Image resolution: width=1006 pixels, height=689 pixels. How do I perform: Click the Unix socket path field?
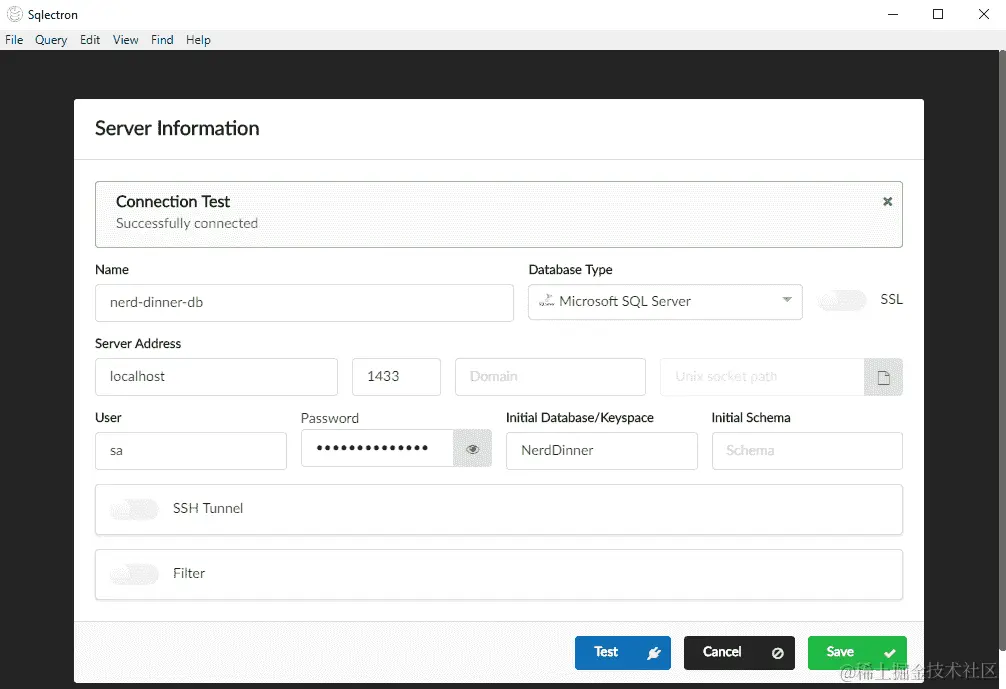pos(762,377)
